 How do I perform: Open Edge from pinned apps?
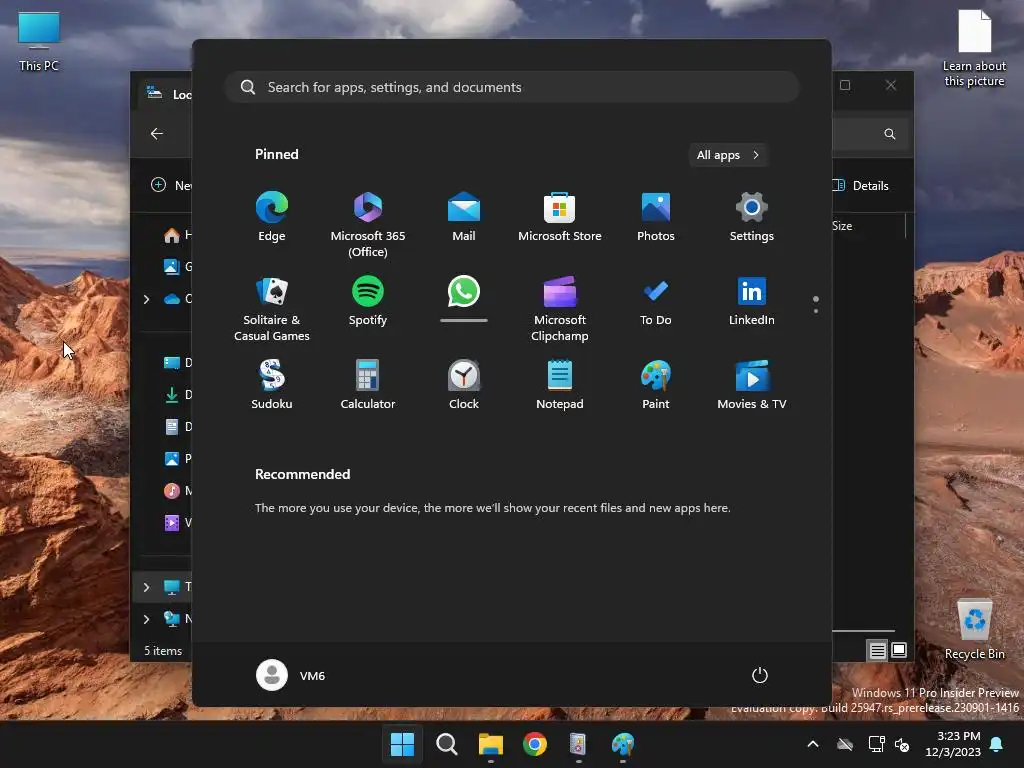tap(272, 217)
